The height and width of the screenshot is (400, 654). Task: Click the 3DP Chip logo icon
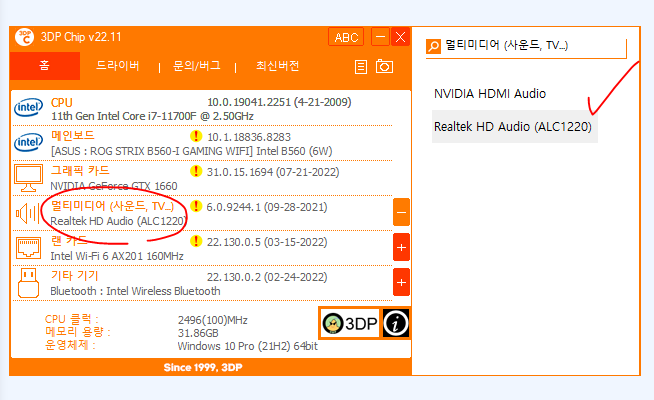24,37
